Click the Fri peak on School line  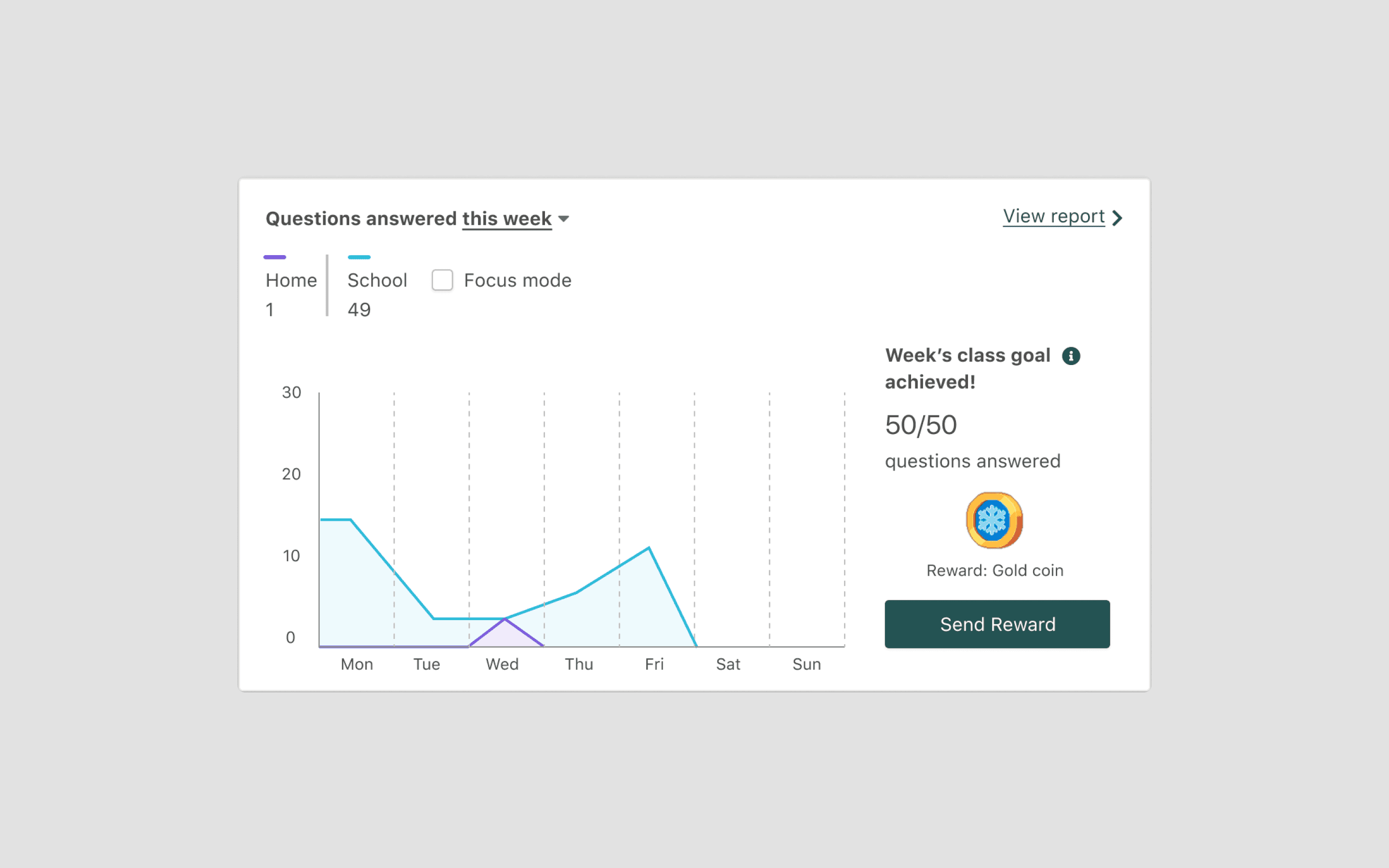pyautogui.click(x=649, y=548)
